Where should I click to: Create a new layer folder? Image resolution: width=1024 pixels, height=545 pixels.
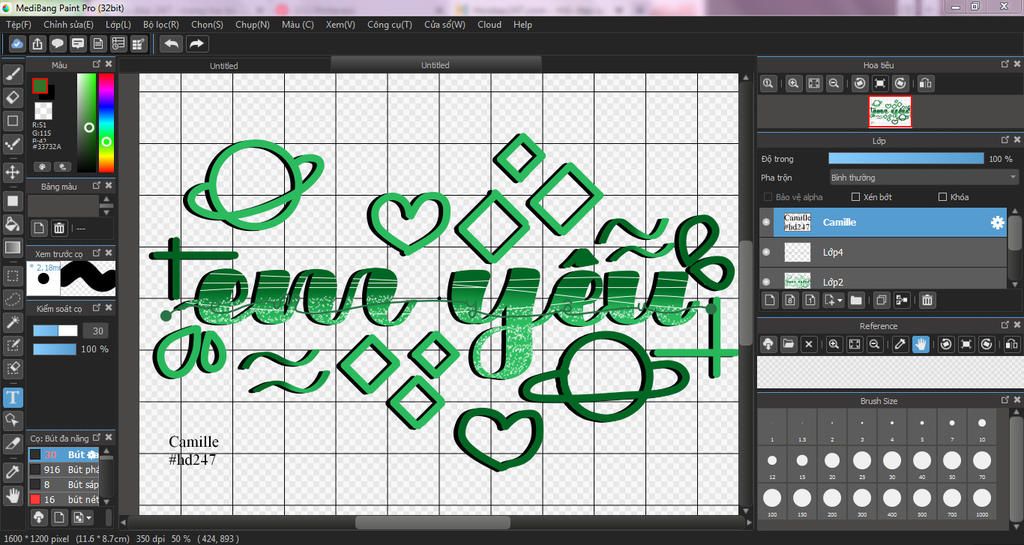tap(856, 300)
